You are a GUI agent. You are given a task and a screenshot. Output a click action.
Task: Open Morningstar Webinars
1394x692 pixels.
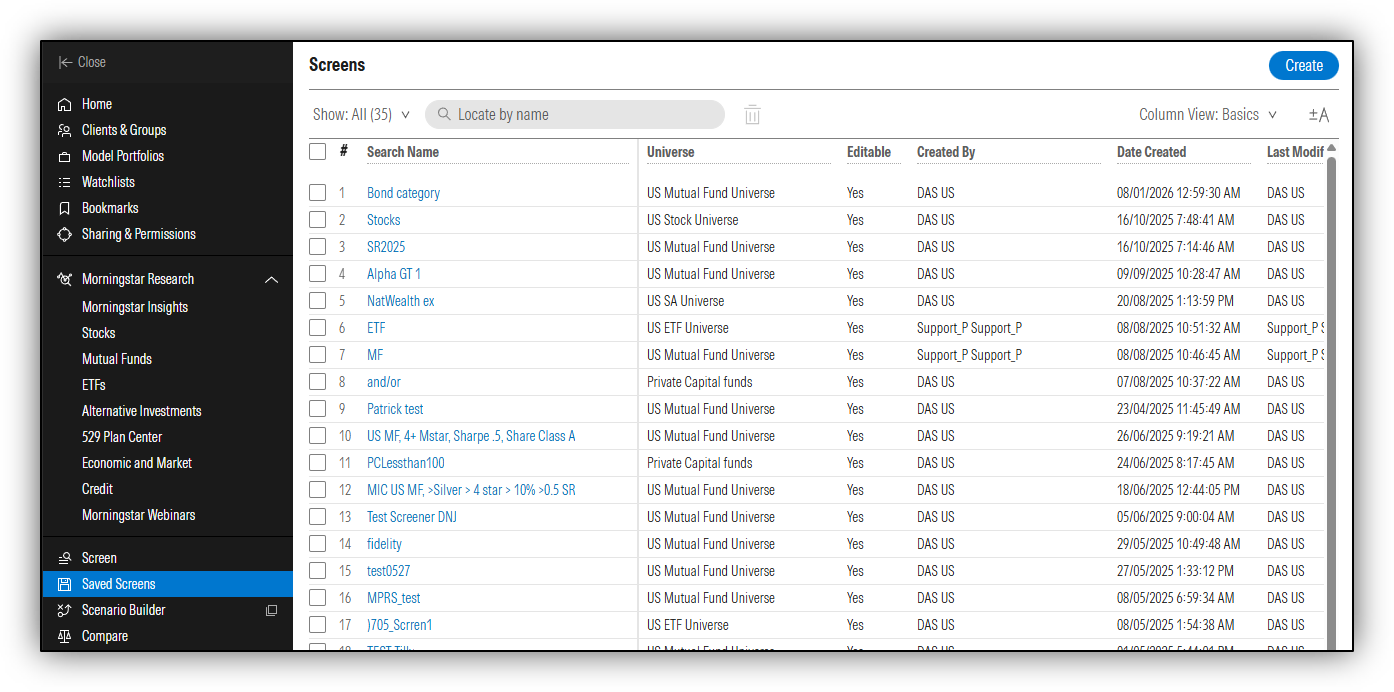139,515
